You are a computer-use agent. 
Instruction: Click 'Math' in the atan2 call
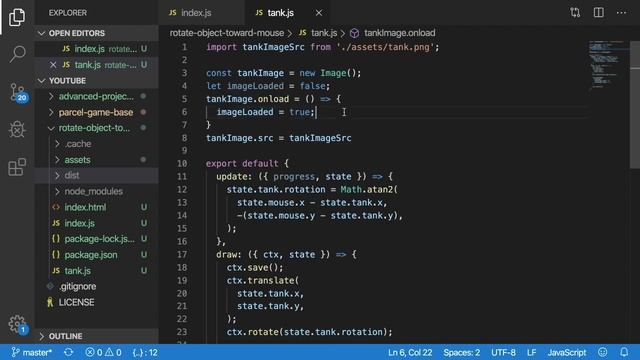pyautogui.click(x=351, y=189)
